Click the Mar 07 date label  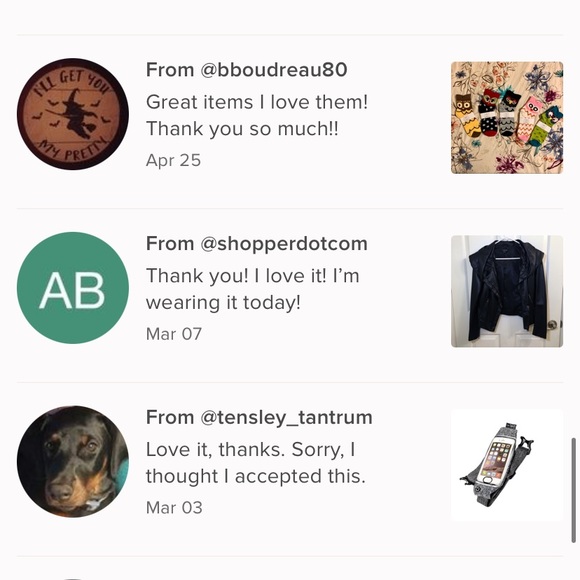(x=174, y=334)
